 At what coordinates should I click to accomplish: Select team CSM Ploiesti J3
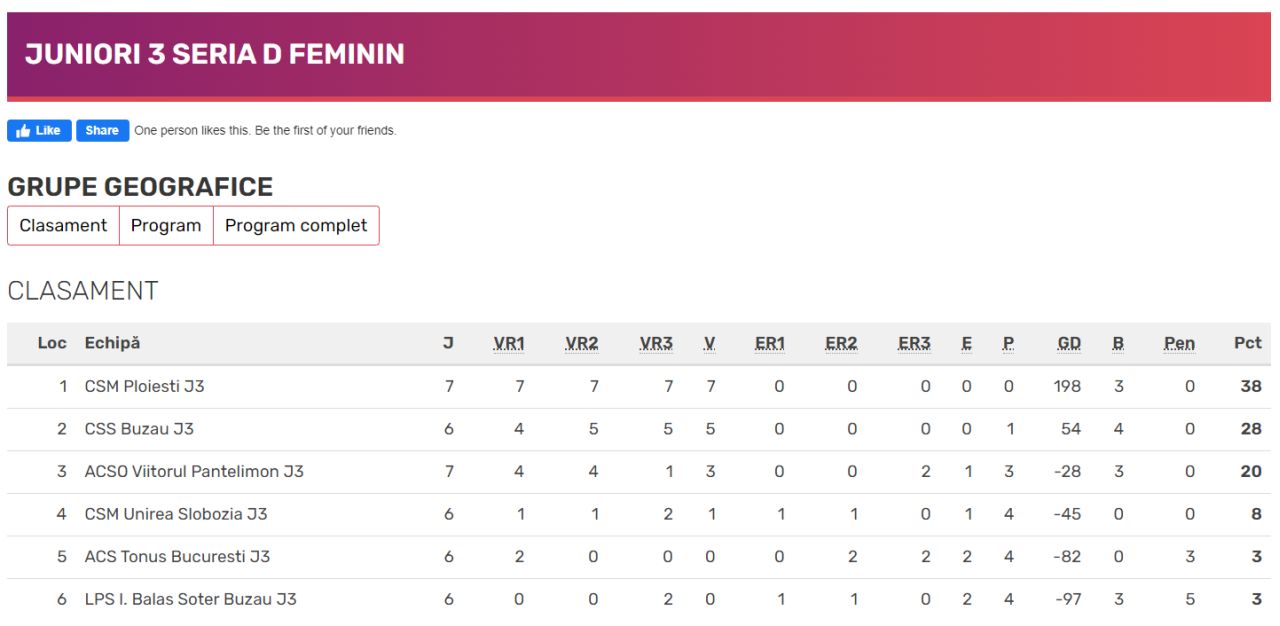coord(145,386)
